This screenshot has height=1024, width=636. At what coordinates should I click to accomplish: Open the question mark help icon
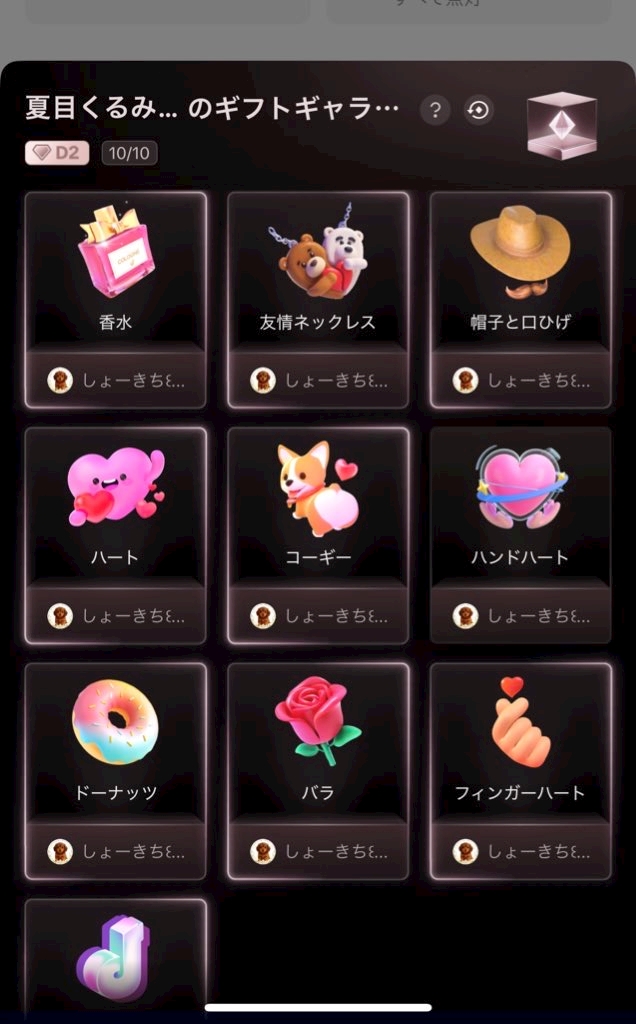[x=435, y=110]
